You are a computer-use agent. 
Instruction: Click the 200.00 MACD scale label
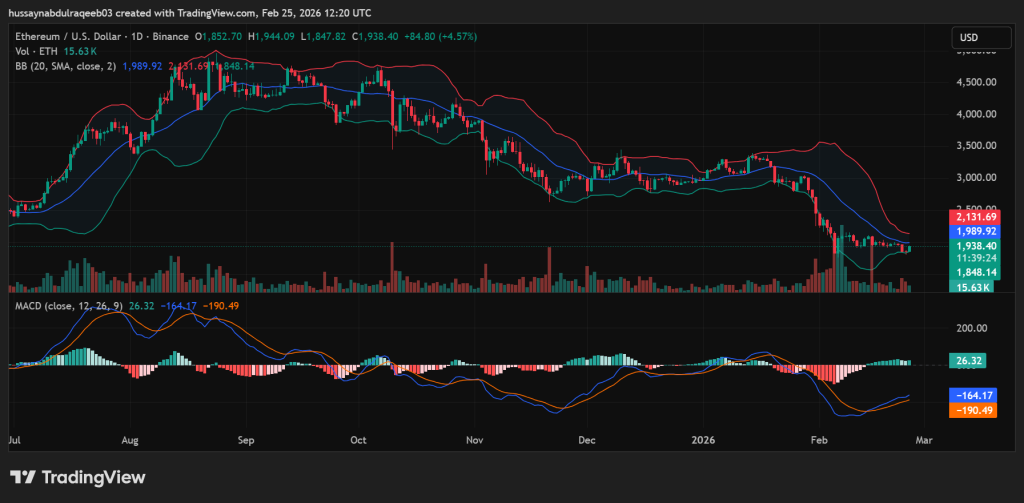[971, 328]
